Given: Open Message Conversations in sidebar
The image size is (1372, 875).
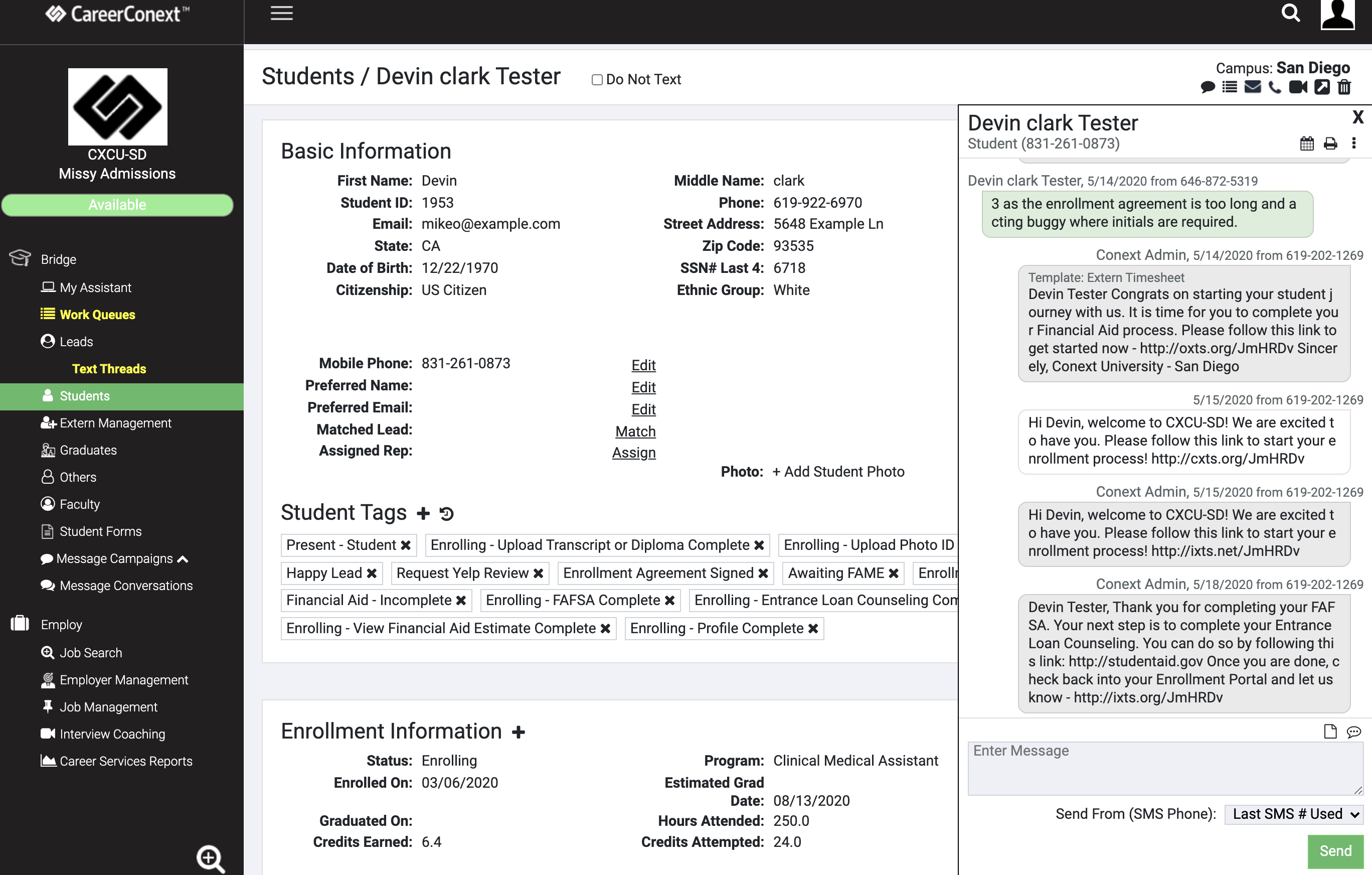Looking at the screenshot, I should click(x=116, y=586).
